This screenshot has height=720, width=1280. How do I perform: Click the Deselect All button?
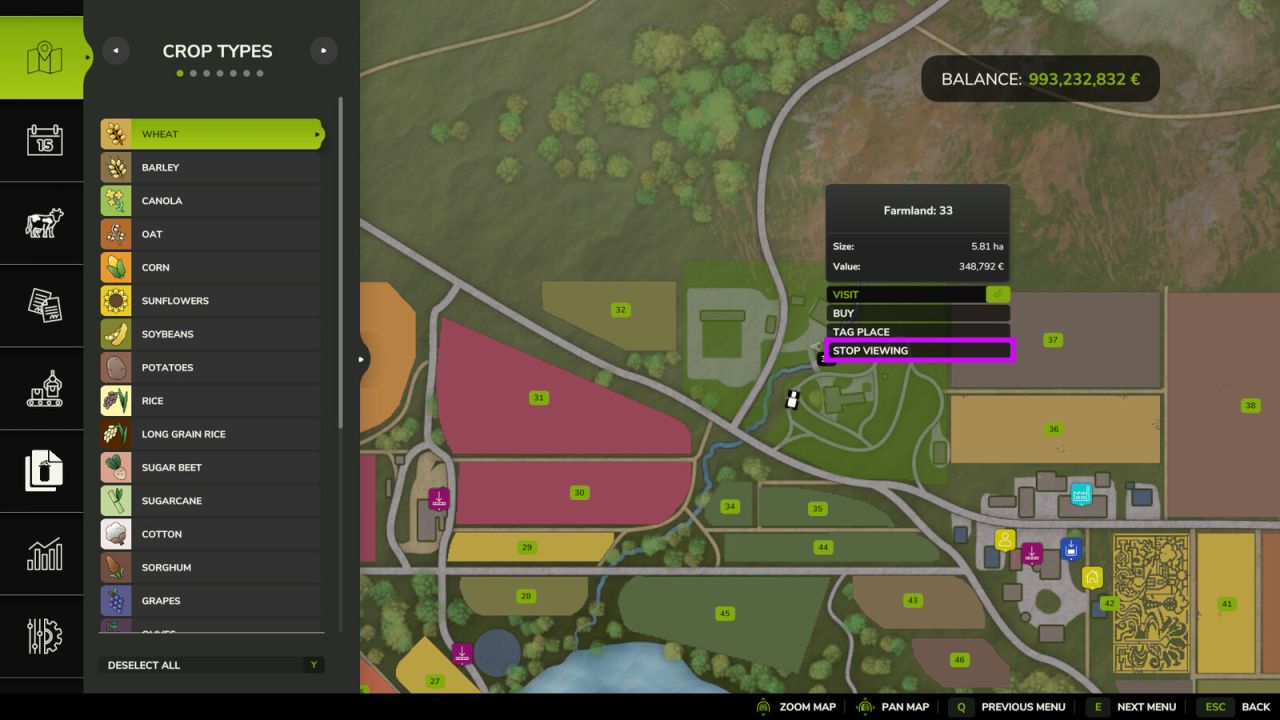pyautogui.click(x=212, y=665)
